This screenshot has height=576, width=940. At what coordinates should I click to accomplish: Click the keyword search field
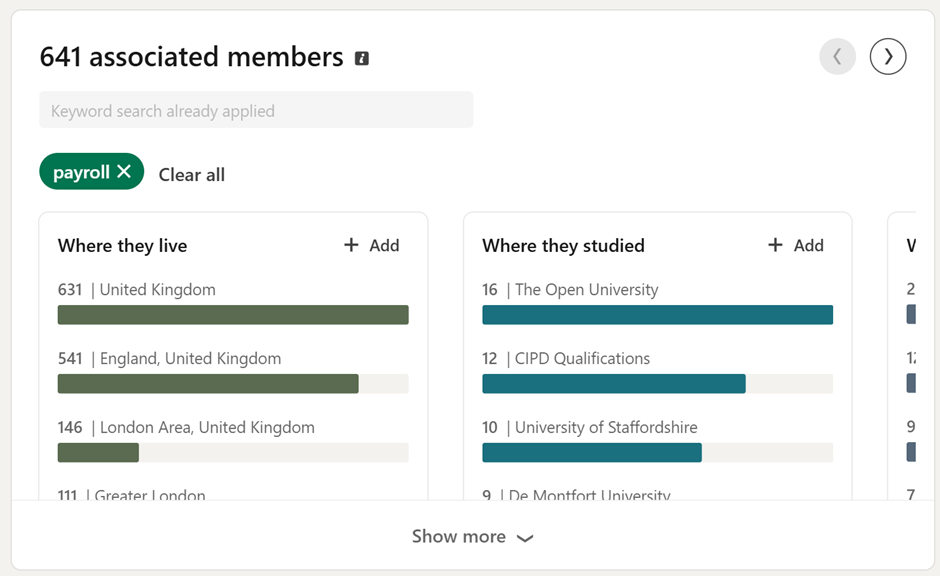point(256,110)
